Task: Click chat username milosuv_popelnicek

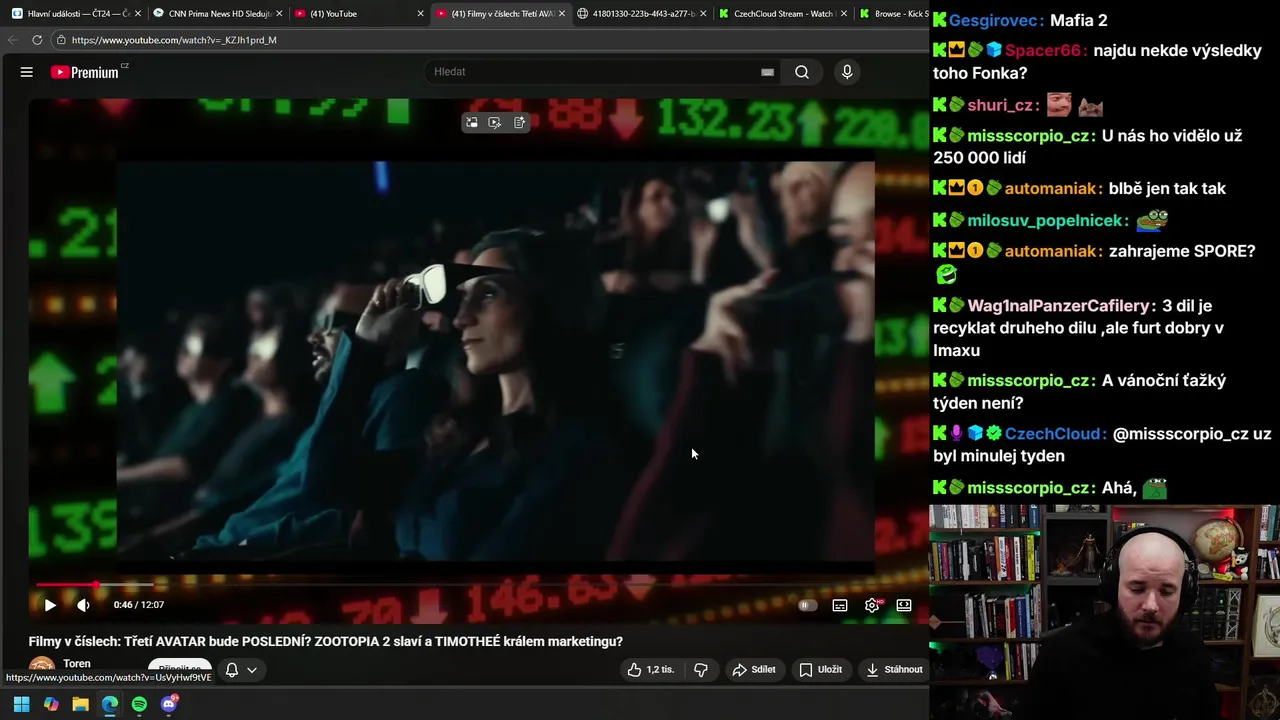Action: tap(1047, 220)
